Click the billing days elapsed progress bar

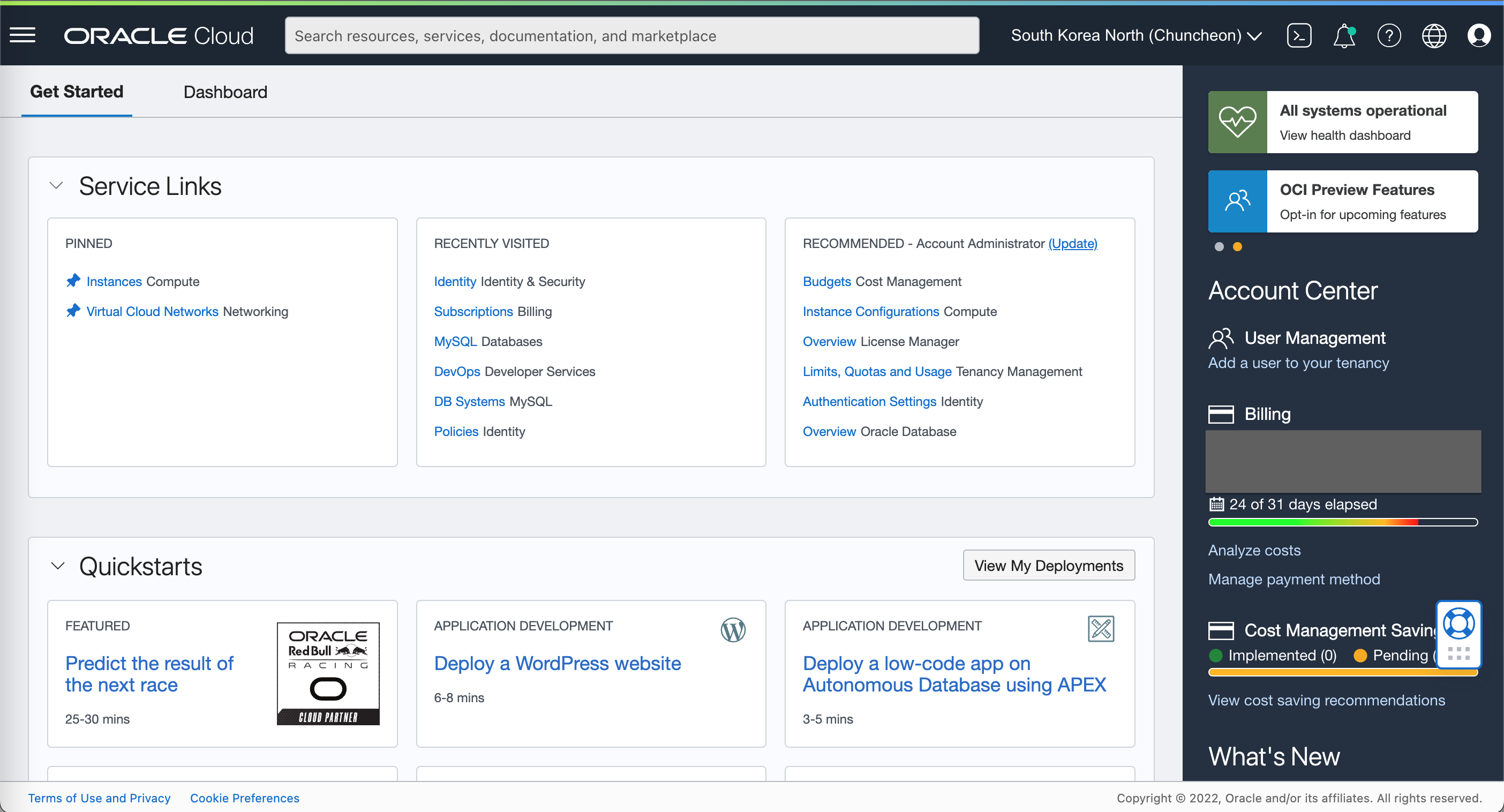[x=1343, y=522]
